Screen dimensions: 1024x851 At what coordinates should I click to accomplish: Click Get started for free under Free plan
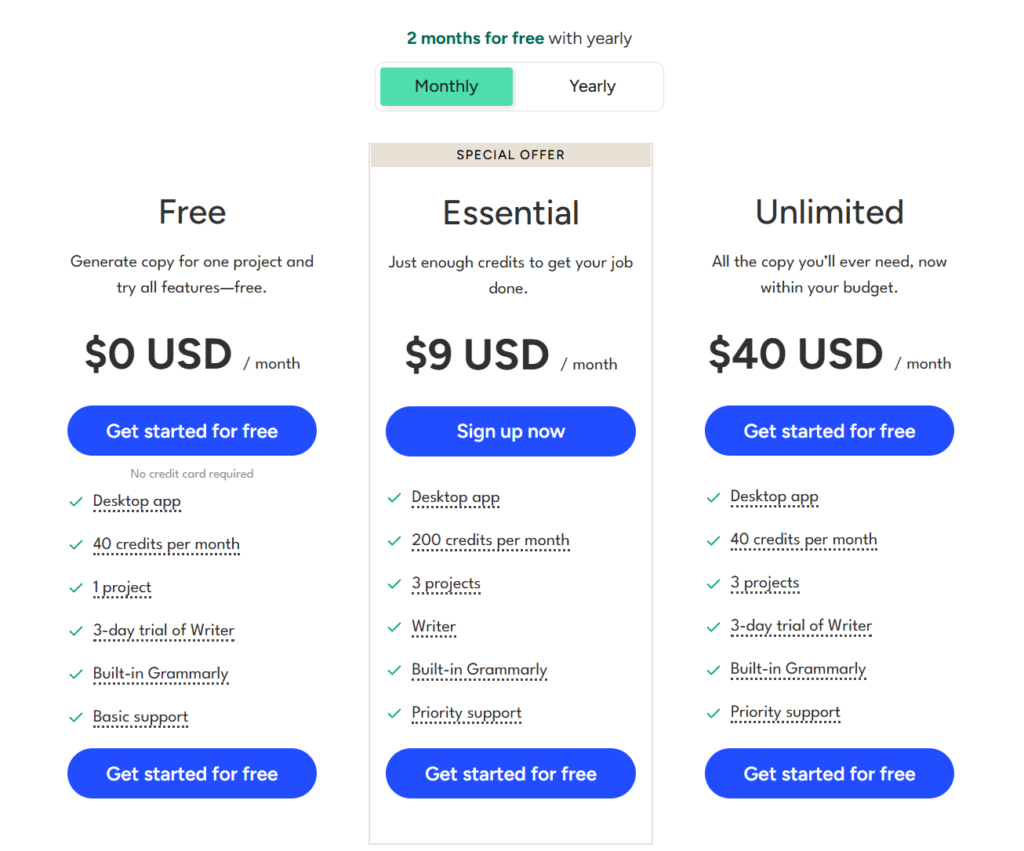tap(192, 430)
